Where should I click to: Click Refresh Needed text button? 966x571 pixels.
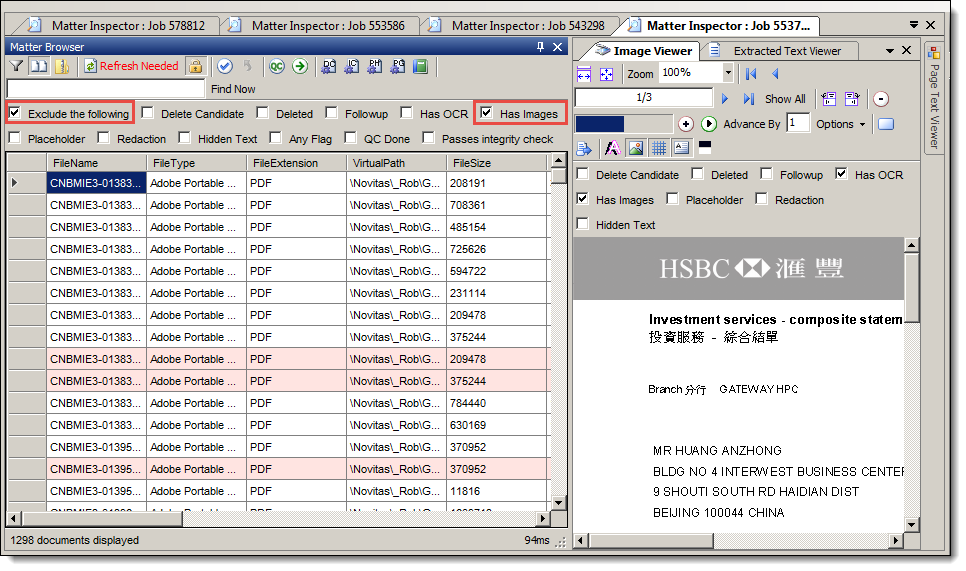pos(139,66)
